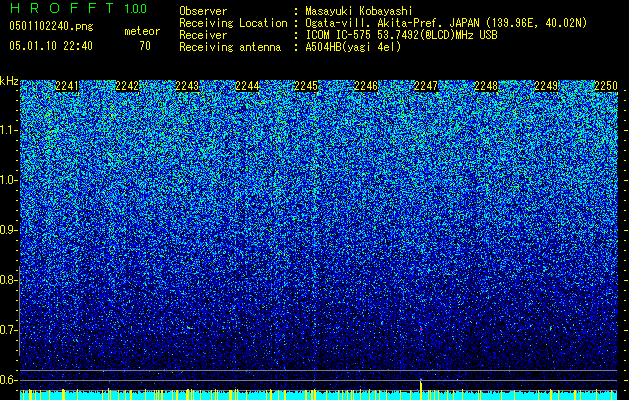Click the 2241 time marker
This screenshot has width=629, height=400.
point(67,86)
